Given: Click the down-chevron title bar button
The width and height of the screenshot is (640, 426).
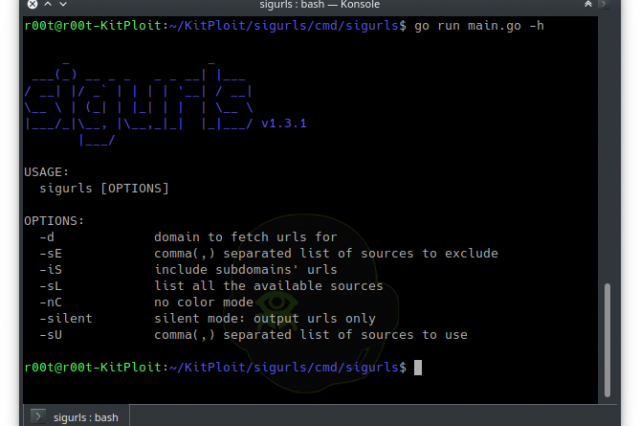Looking at the screenshot, I should 63,4.
